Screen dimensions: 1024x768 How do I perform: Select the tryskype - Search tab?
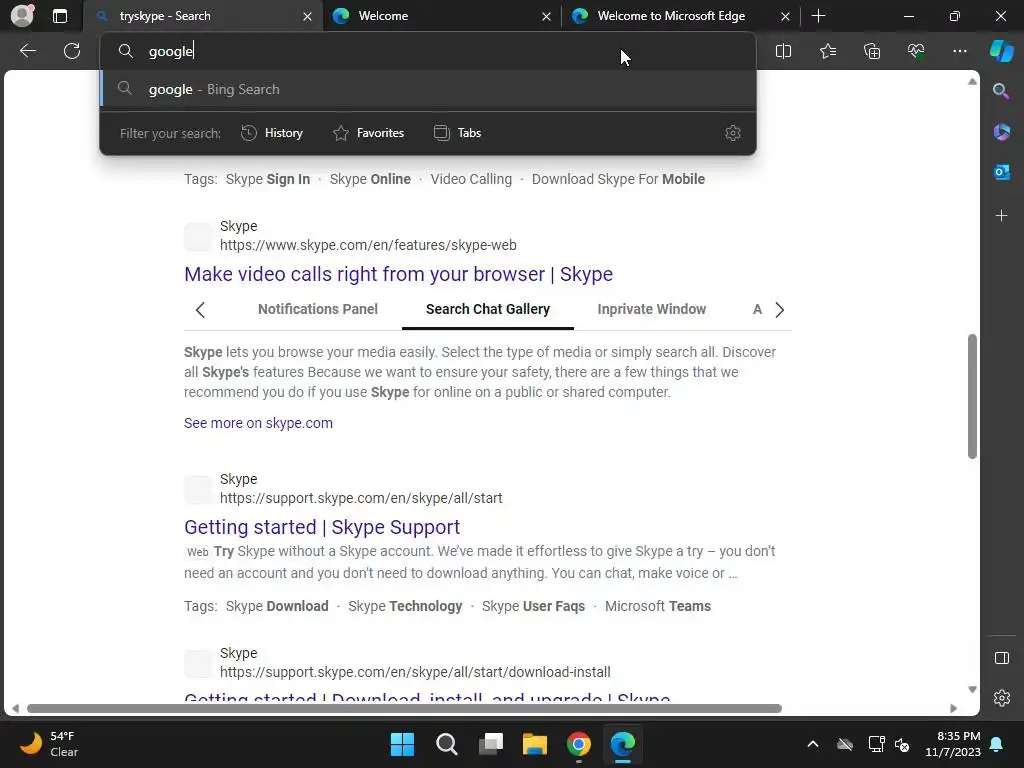point(203,16)
